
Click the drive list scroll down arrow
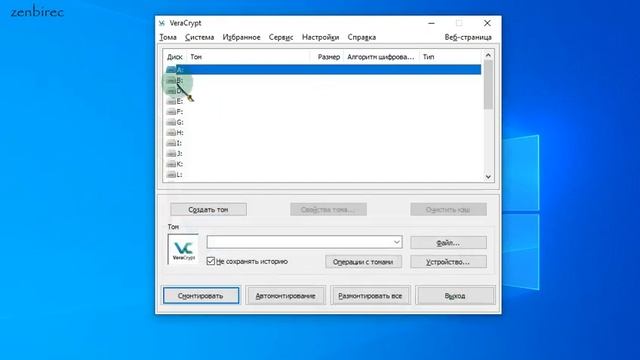tap(488, 177)
